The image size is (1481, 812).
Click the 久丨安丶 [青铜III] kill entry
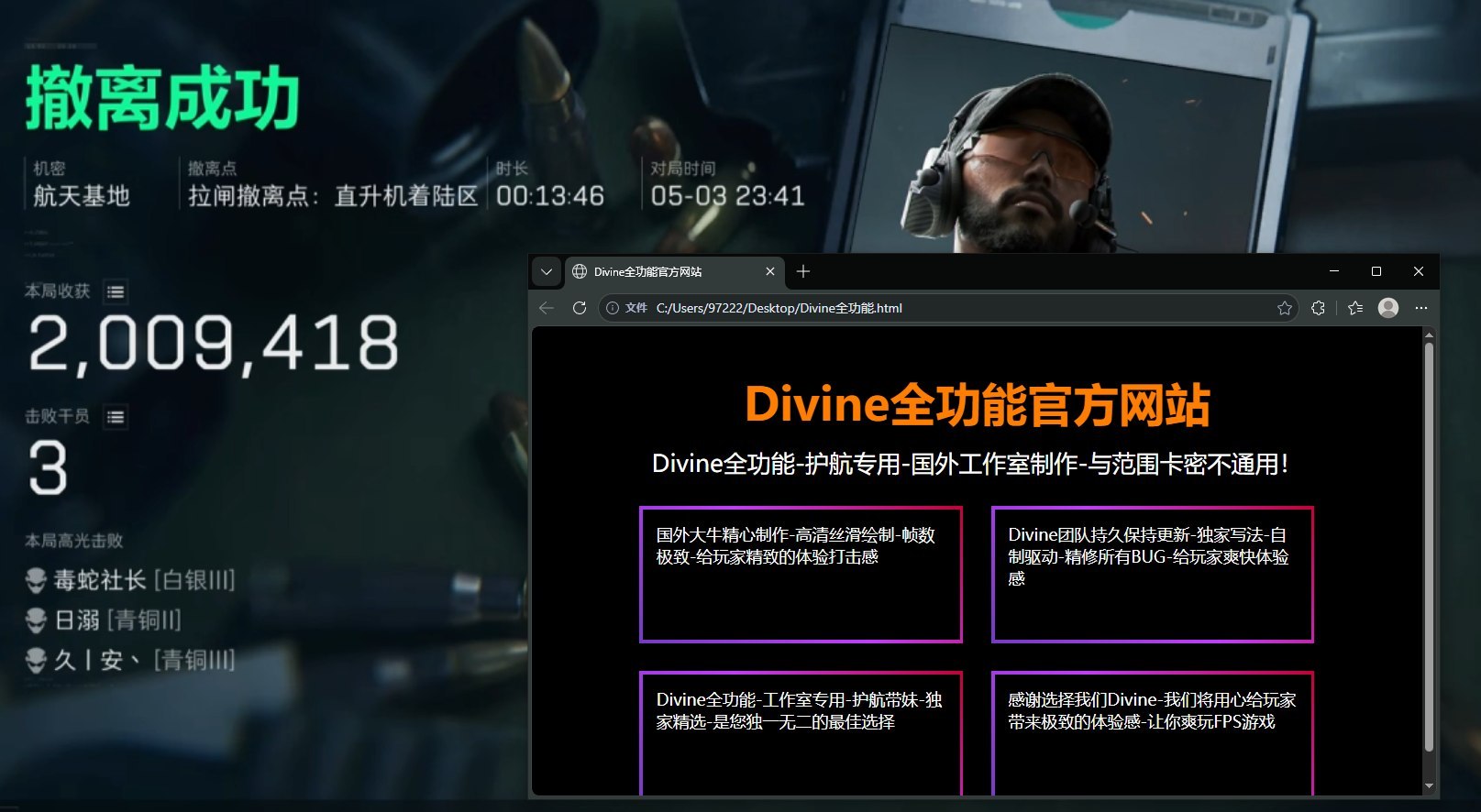[x=130, y=660]
